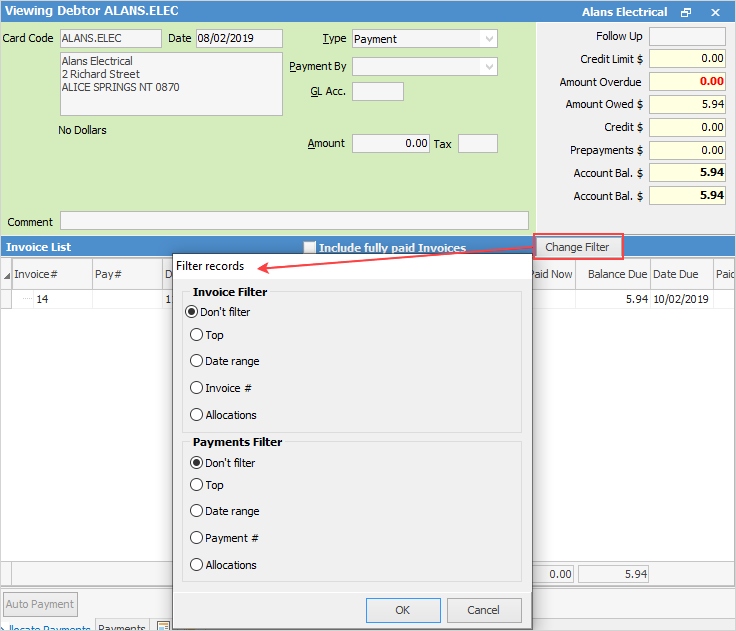This screenshot has width=736, height=631.
Task: Switch to the Payments tab
Action: click(x=121, y=627)
